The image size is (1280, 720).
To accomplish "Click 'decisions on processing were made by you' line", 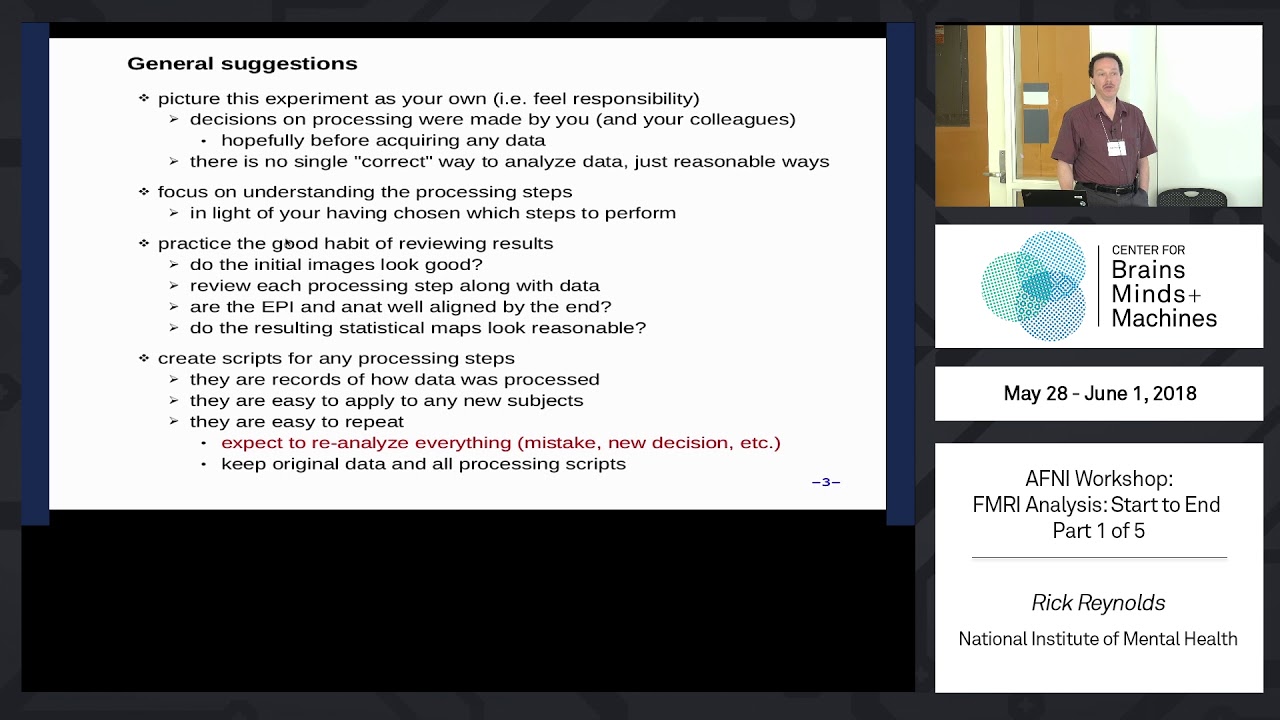I will 492,119.
